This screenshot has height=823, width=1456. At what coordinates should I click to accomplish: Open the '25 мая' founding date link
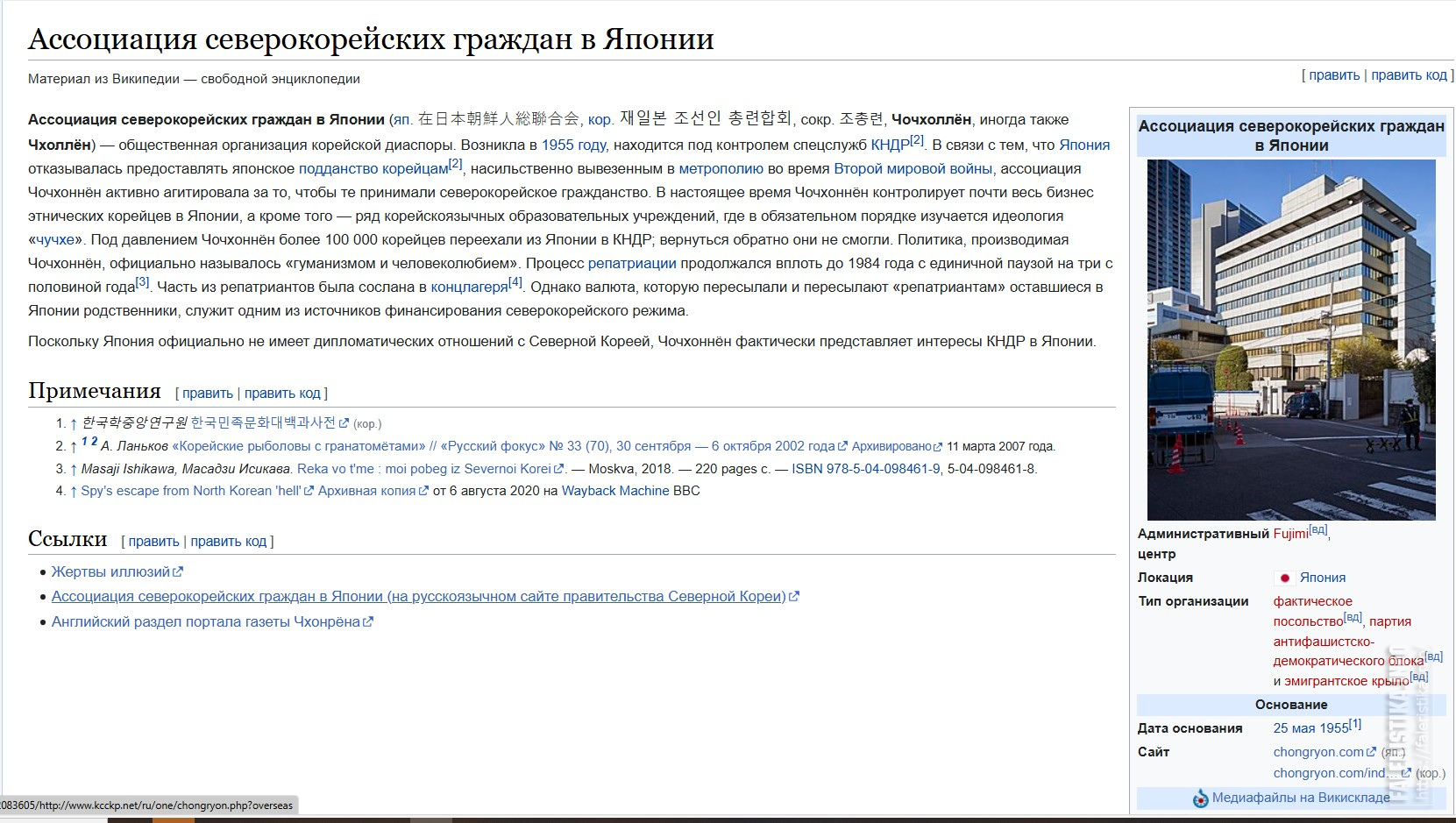click(x=1295, y=728)
